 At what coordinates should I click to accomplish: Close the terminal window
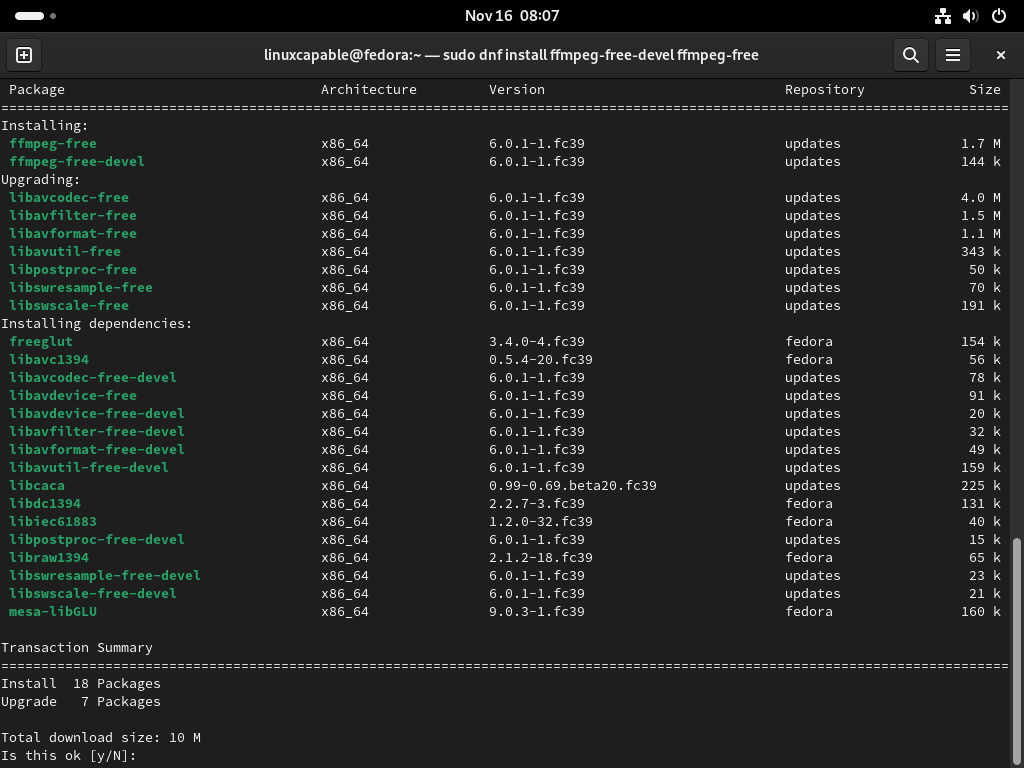[1000, 55]
